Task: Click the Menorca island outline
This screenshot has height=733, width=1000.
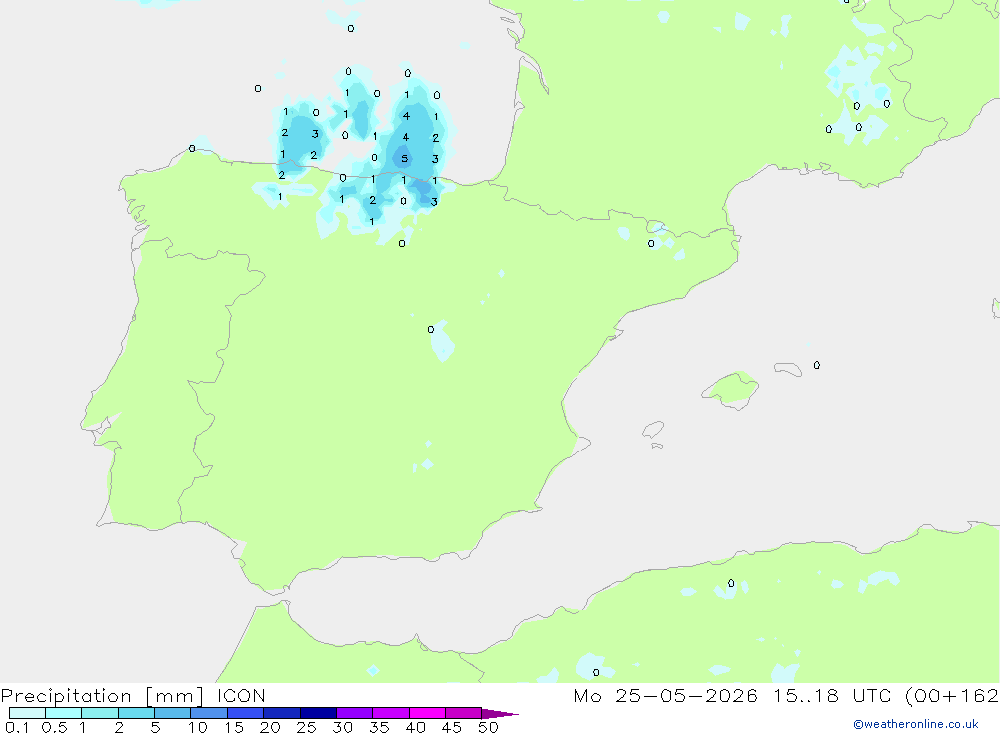Action: [x=788, y=369]
